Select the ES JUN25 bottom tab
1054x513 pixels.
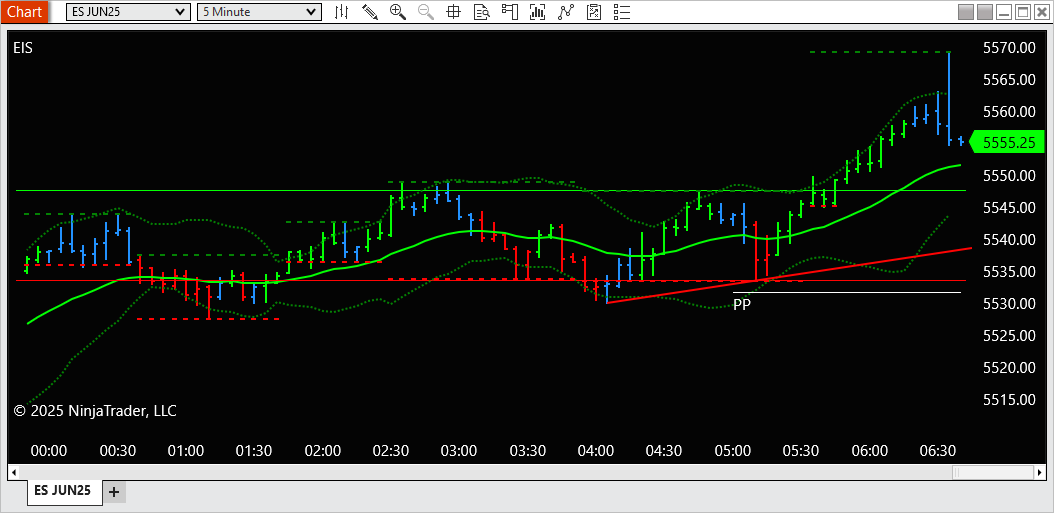click(x=65, y=491)
